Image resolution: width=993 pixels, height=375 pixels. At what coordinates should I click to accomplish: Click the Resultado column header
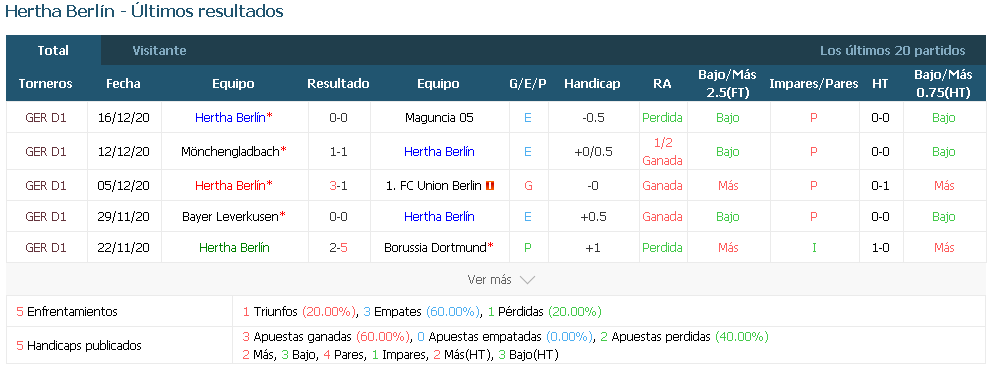pyautogui.click(x=338, y=84)
